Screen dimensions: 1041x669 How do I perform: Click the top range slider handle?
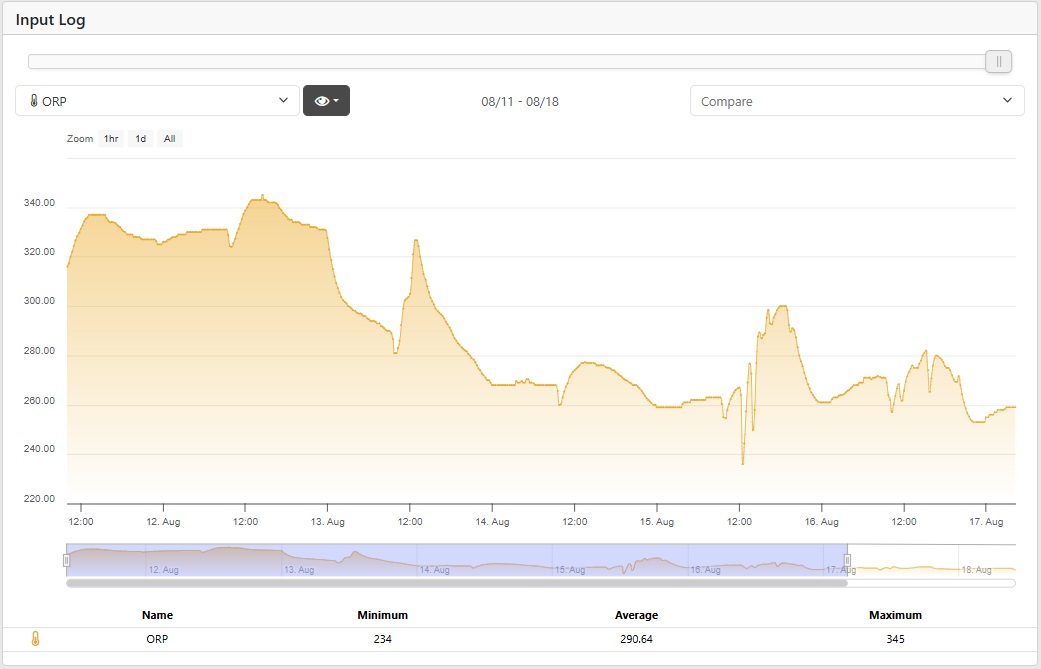998,62
